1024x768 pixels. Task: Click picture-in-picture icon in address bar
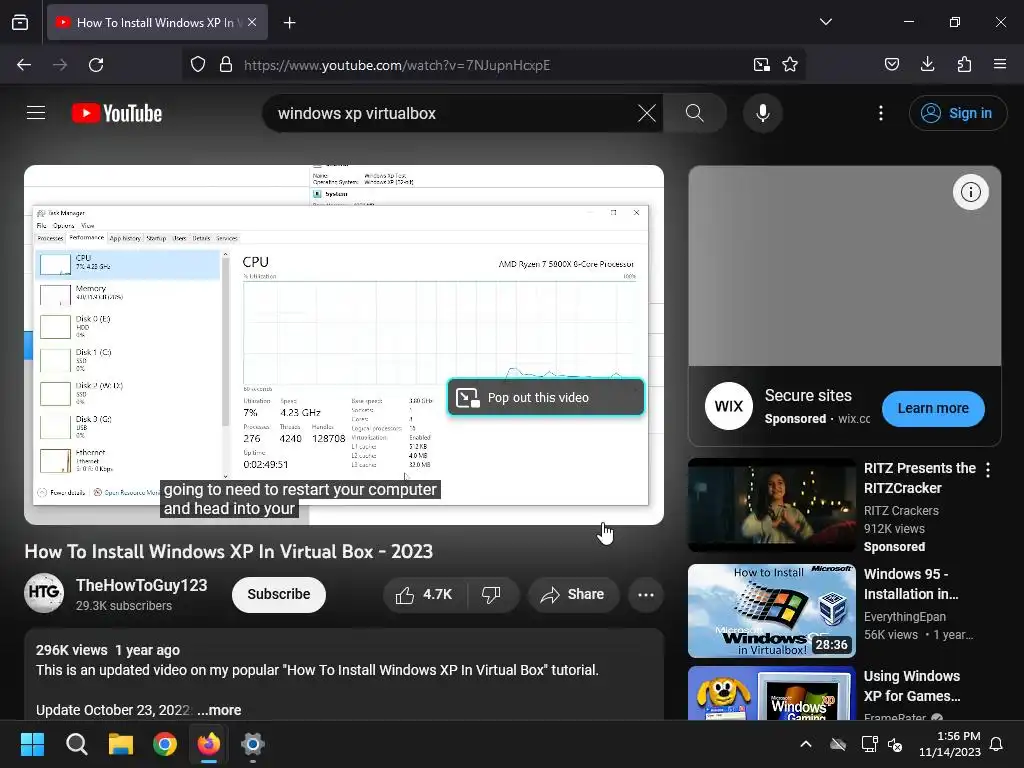click(x=761, y=65)
